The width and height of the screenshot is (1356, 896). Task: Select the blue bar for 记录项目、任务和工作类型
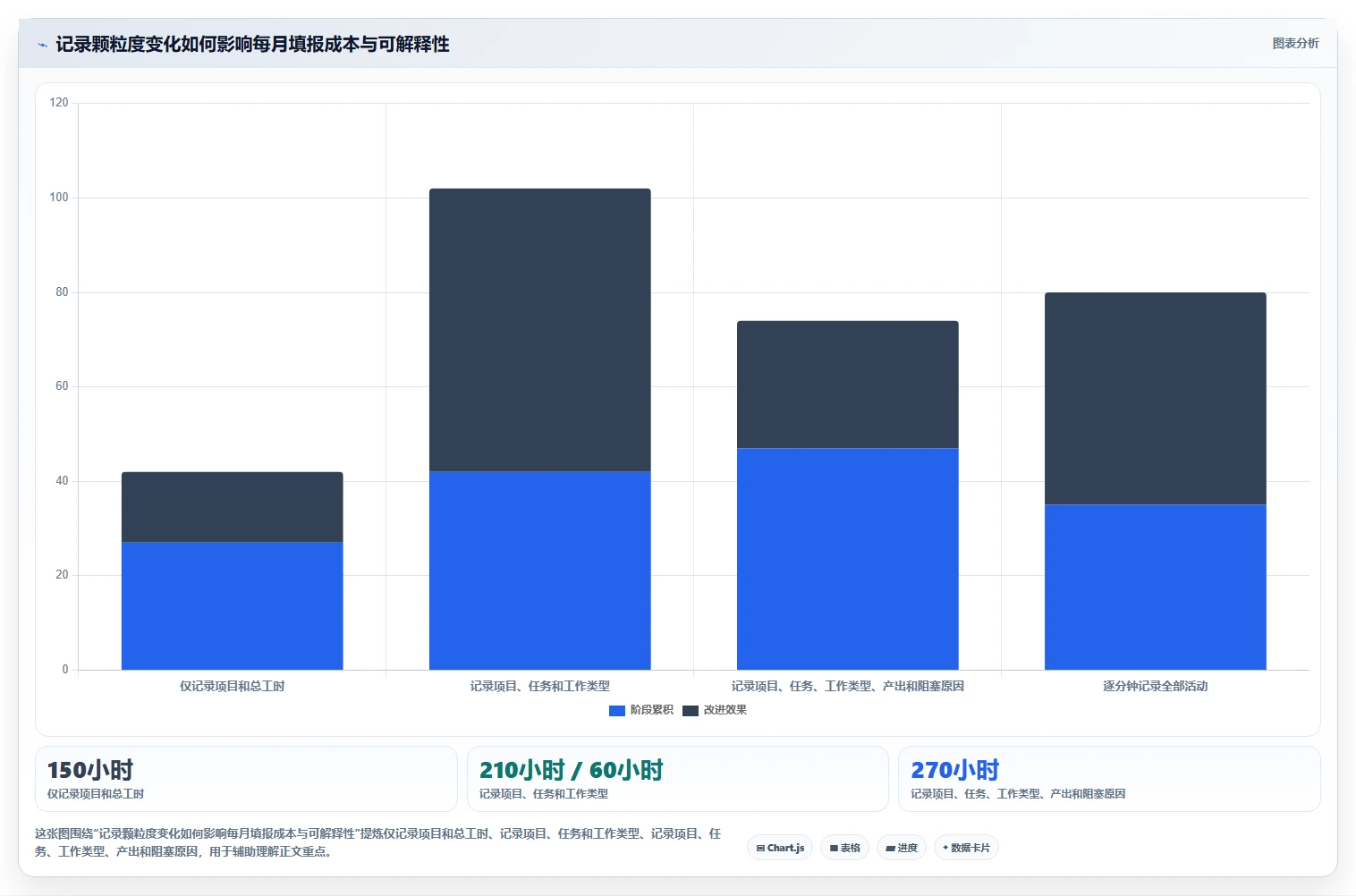[x=540, y=571]
